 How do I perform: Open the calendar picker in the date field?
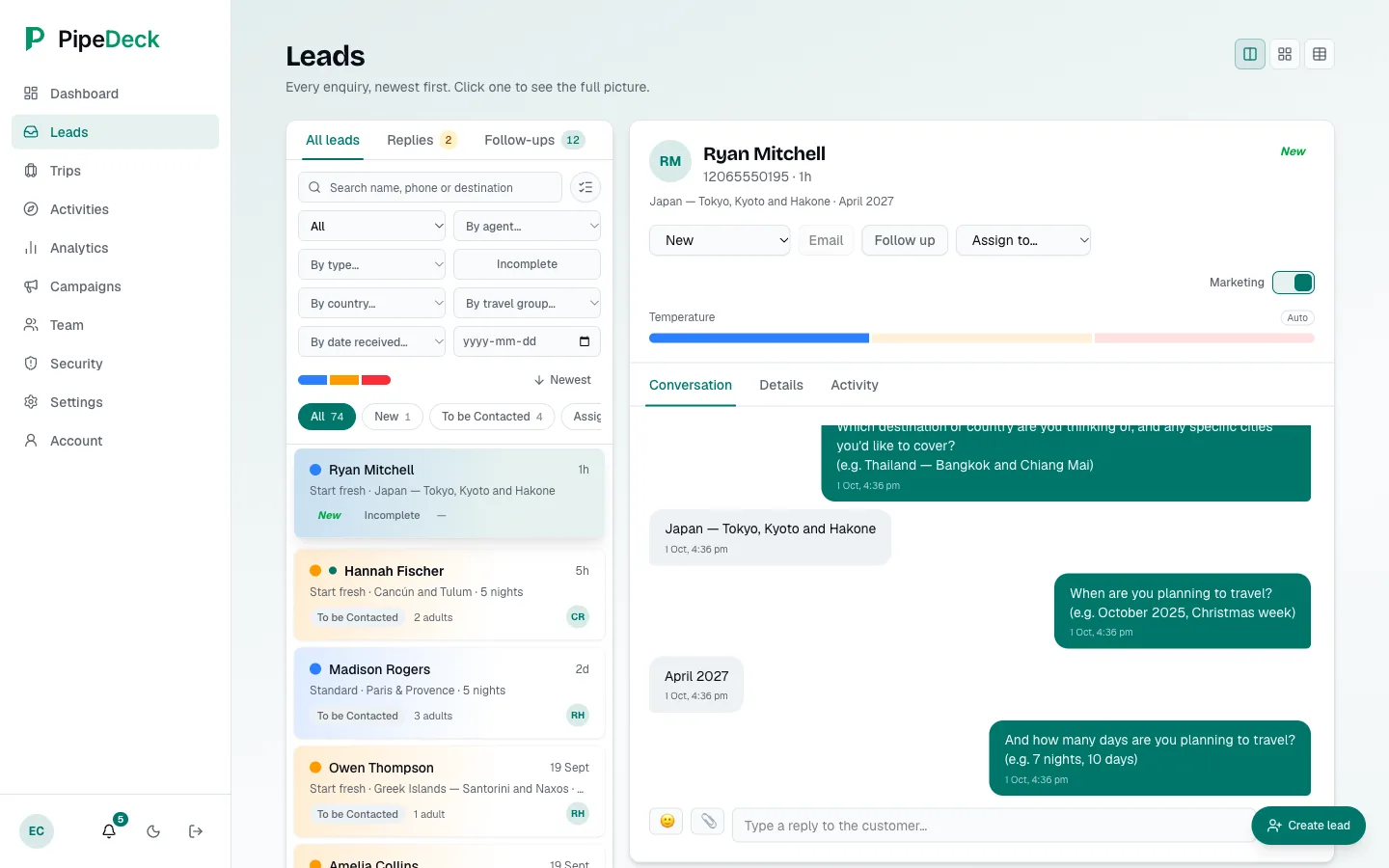click(585, 341)
